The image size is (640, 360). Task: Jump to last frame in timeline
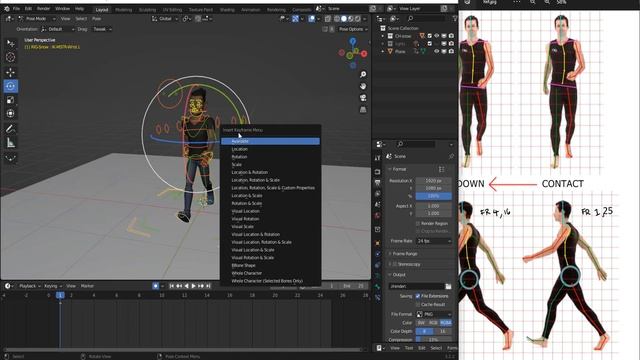pyautogui.click(x=208, y=286)
